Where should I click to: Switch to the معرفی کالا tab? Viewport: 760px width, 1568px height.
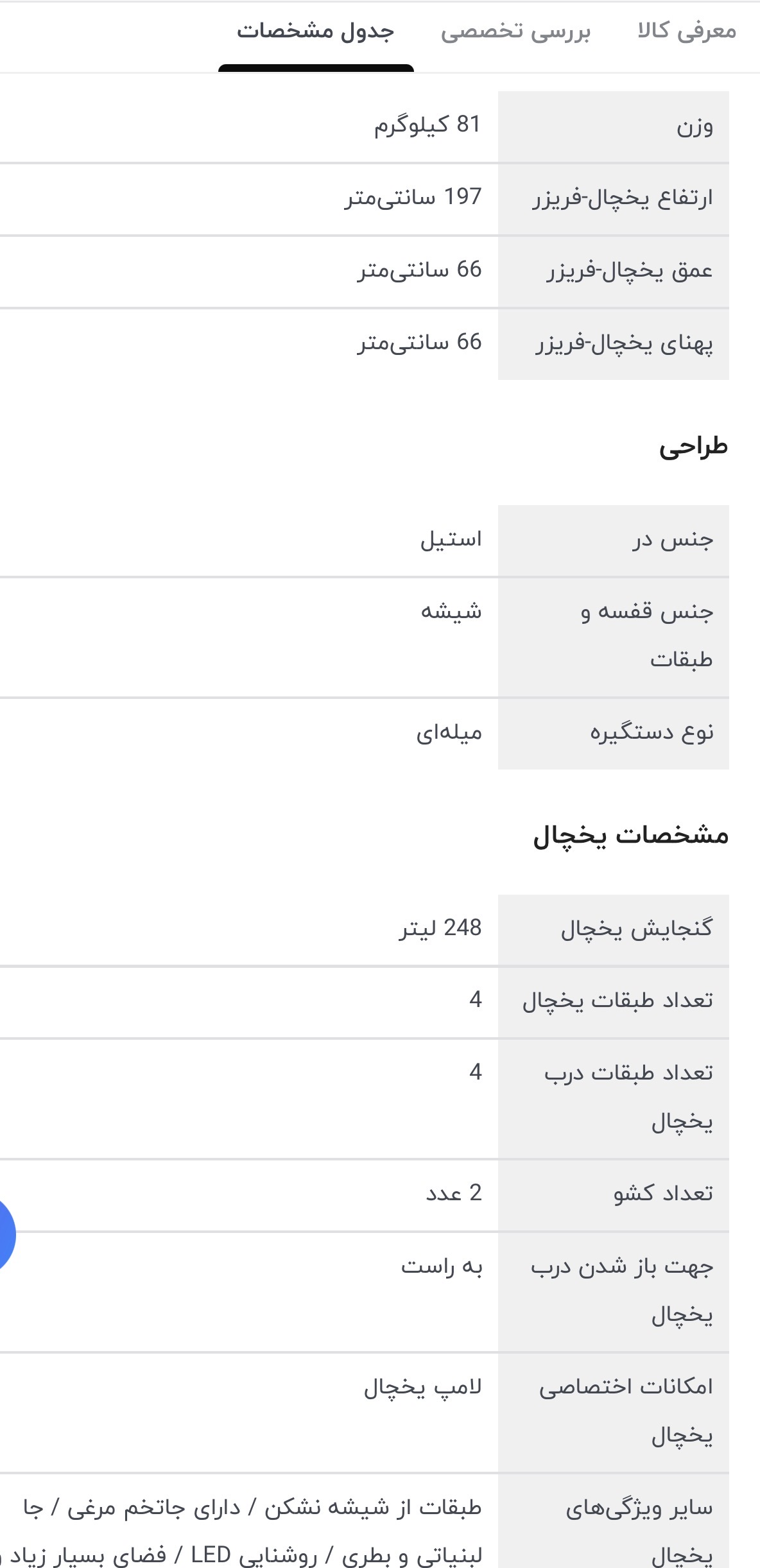pyautogui.click(x=686, y=31)
